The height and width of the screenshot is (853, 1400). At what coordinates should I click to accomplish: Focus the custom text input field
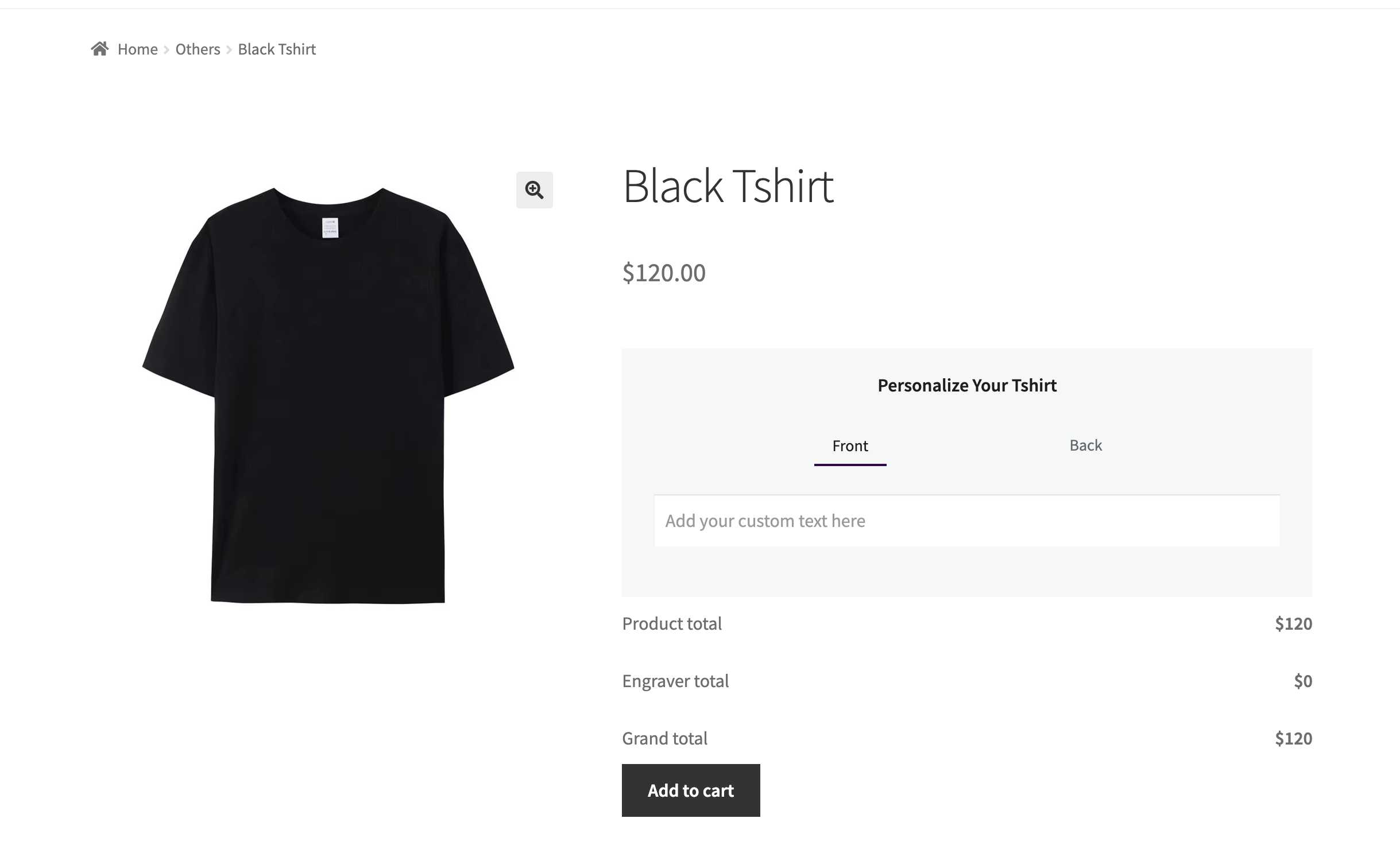tap(967, 521)
